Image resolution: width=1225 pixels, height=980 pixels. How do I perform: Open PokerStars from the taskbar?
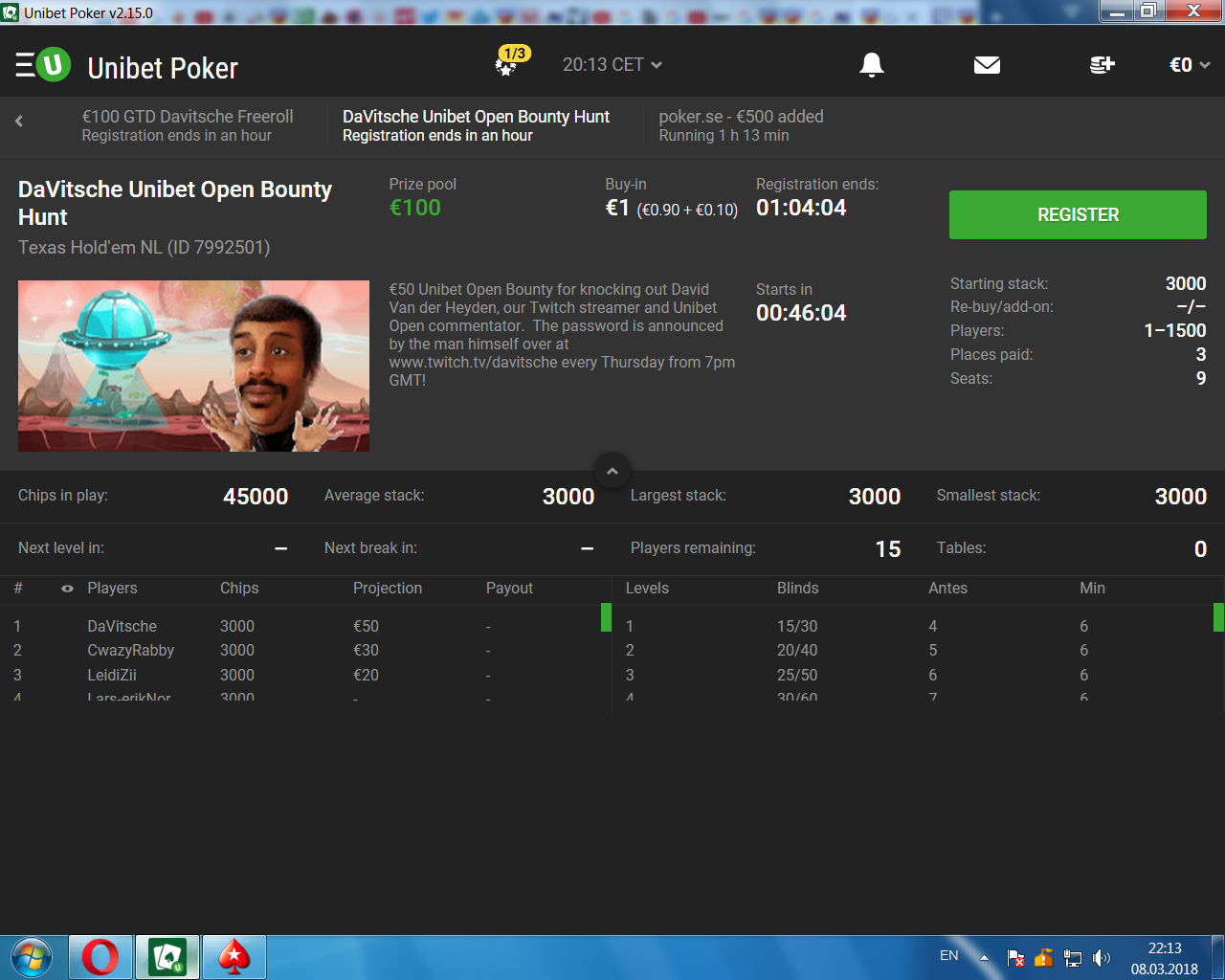coord(234,957)
